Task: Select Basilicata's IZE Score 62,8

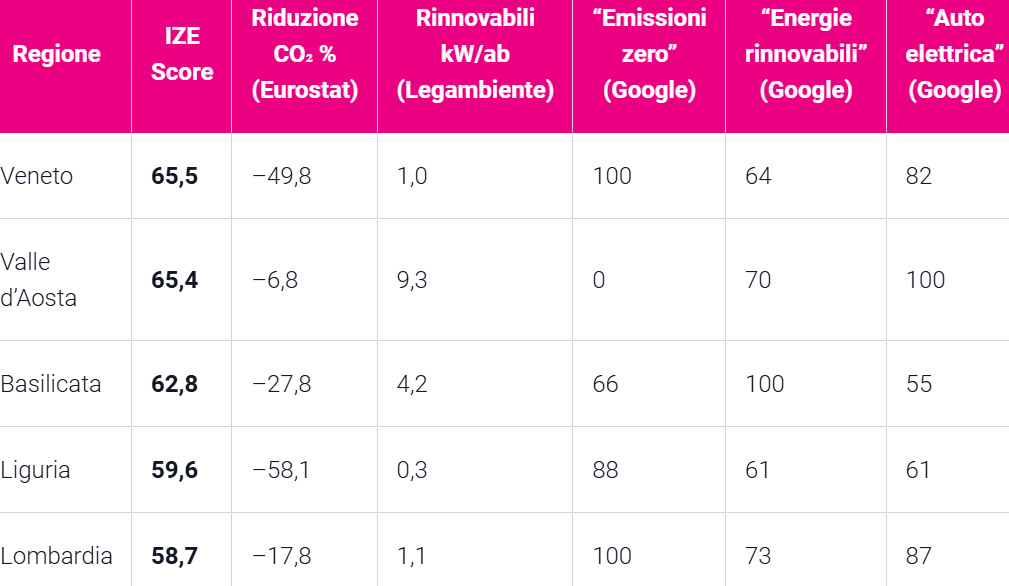Action: (175, 384)
